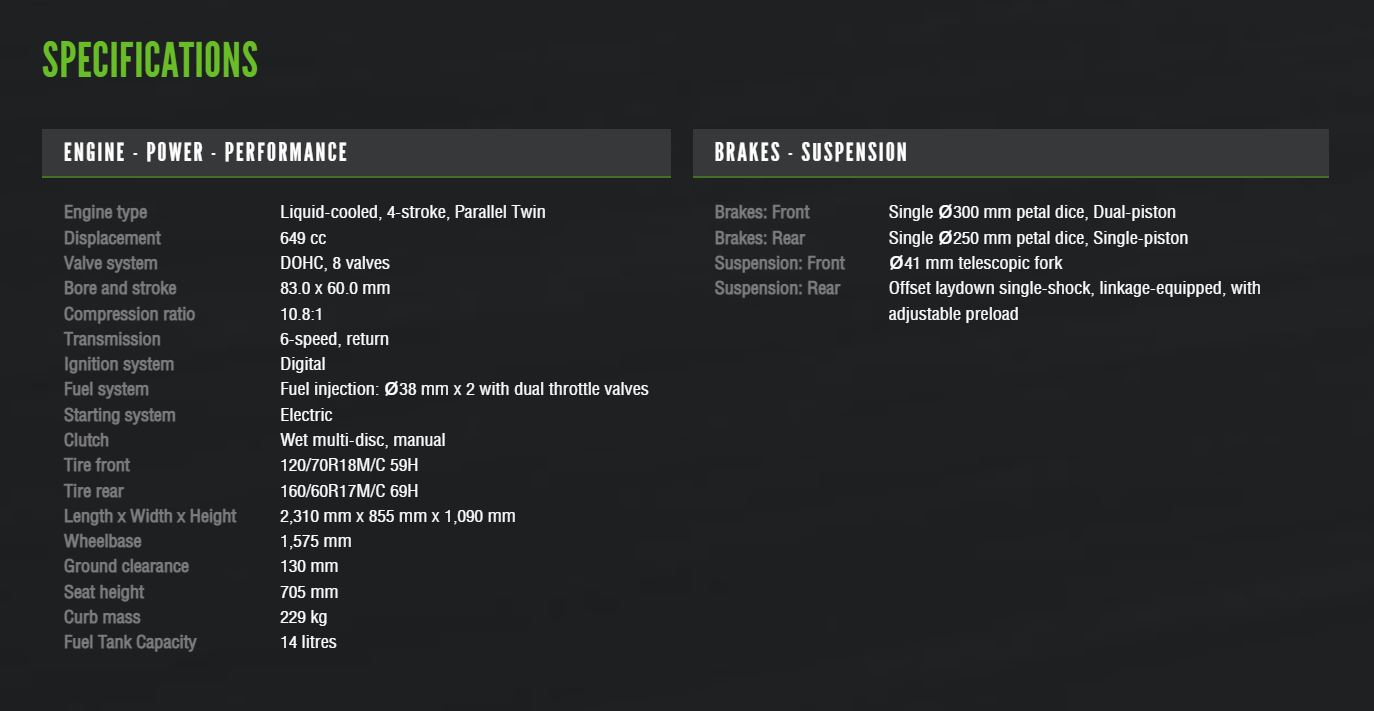Click the Brakes: Front label
The width and height of the screenshot is (1374, 711).
pos(762,212)
